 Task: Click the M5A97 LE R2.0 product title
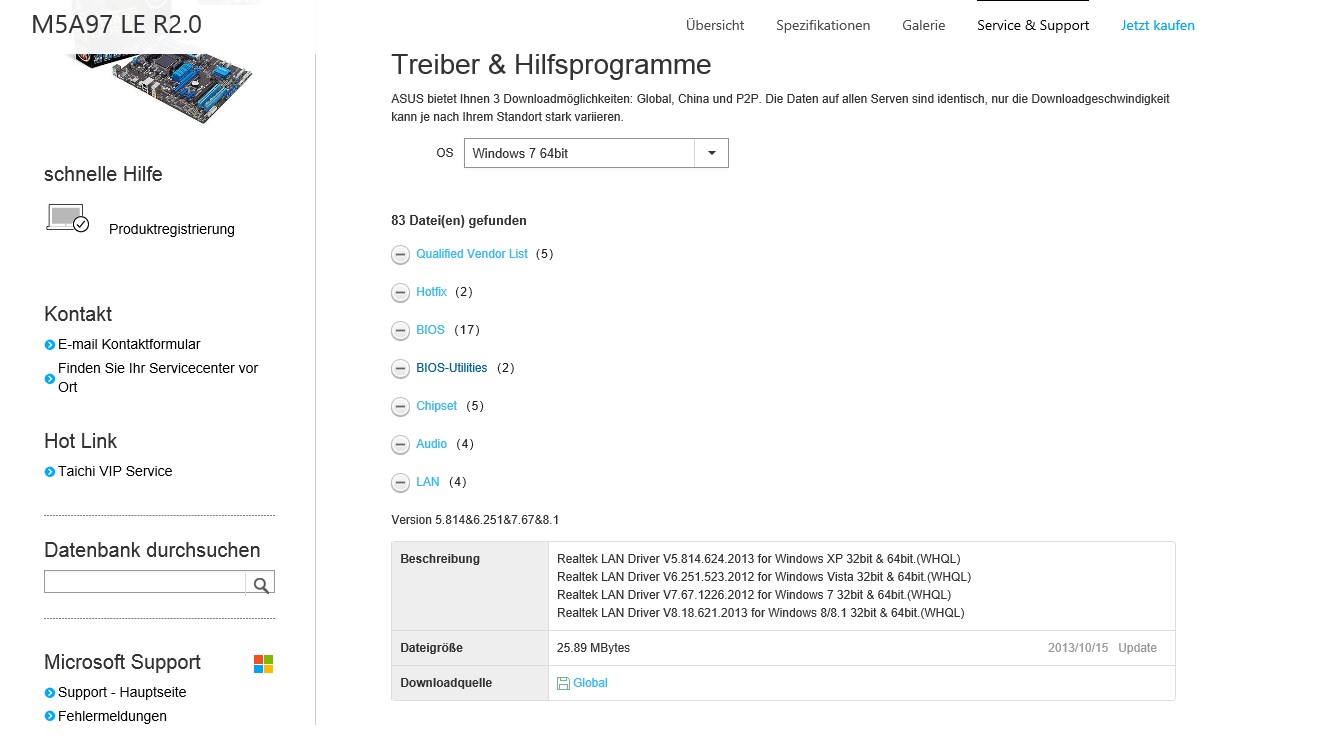[x=117, y=25]
